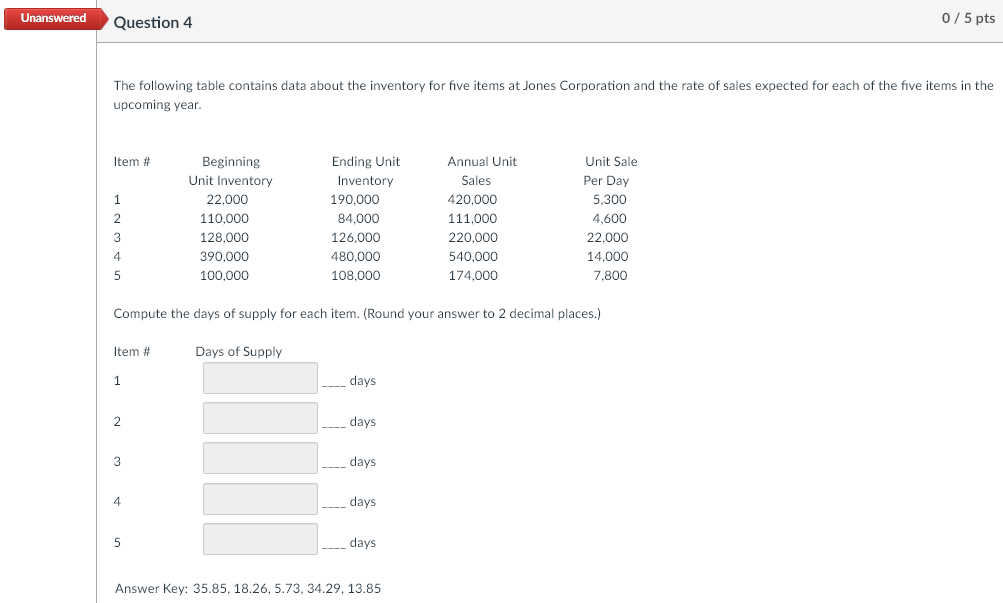The image size is (1003, 603).
Task: Click item 4 annual unit sales 540,000
Action: click(473, 256)
